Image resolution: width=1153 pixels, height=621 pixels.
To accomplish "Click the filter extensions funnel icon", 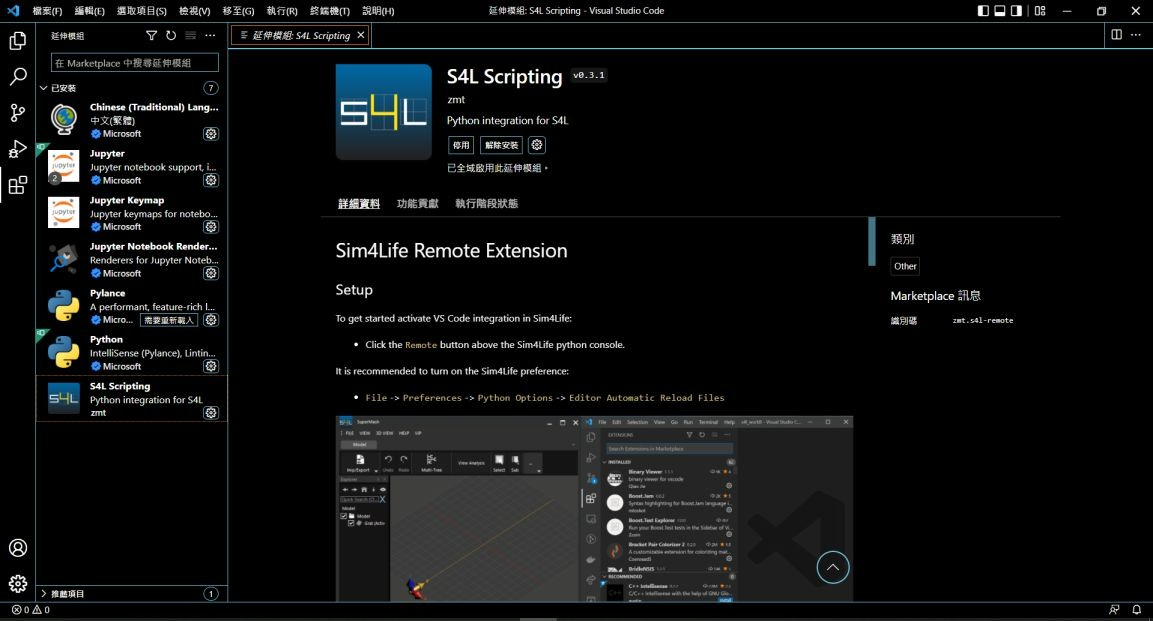I will (x=152, y=35).
